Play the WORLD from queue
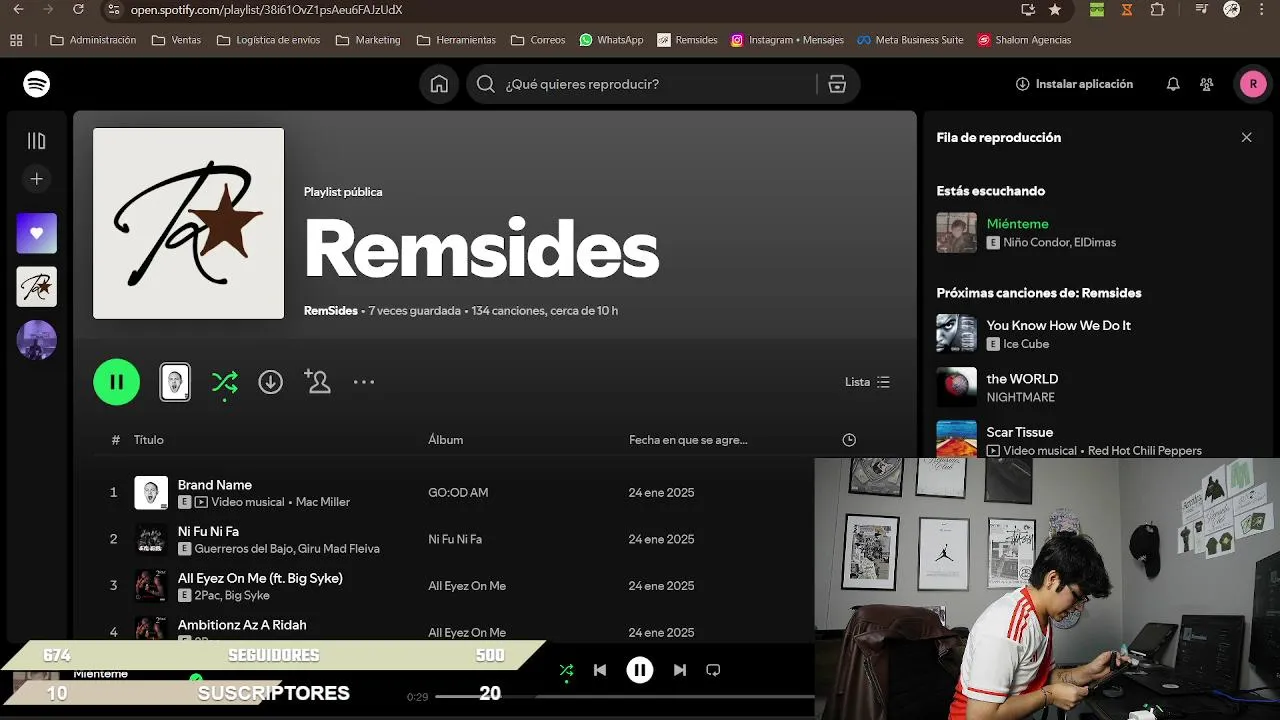Image resolution: width=1280 pixels, height=720 pixels. (x=1022, y=379)
